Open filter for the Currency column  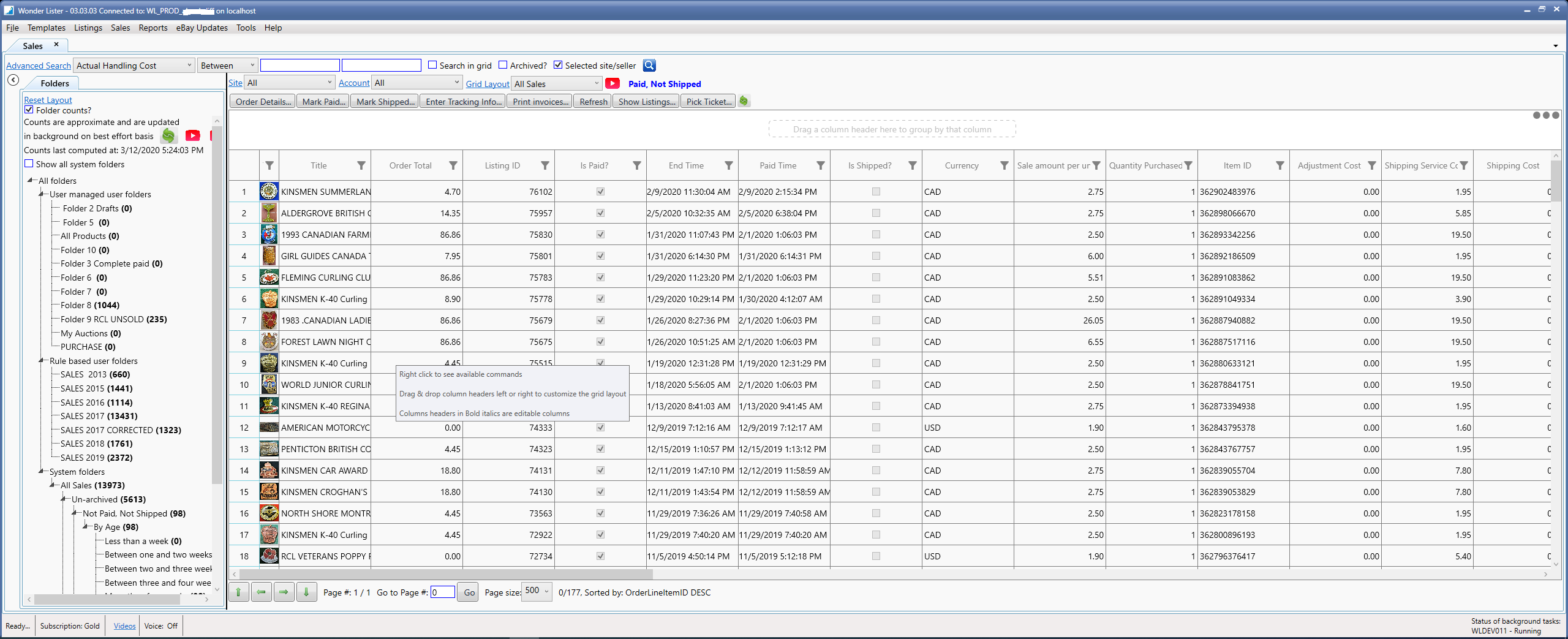(1005, 165)
